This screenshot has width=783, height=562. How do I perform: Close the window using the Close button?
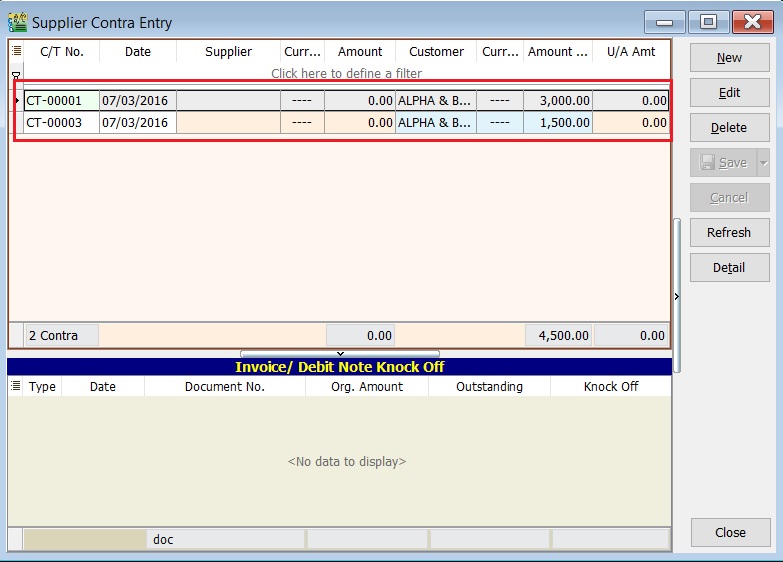coord(730,533)
